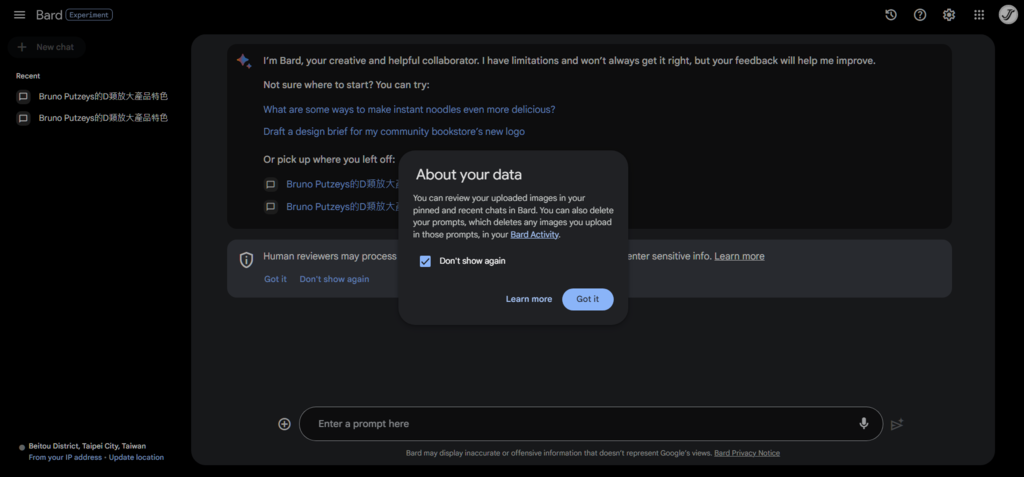Viewport: 1024px width, 477px height.
Task: Click the upload image plus icon
Action: pos(284,424)
